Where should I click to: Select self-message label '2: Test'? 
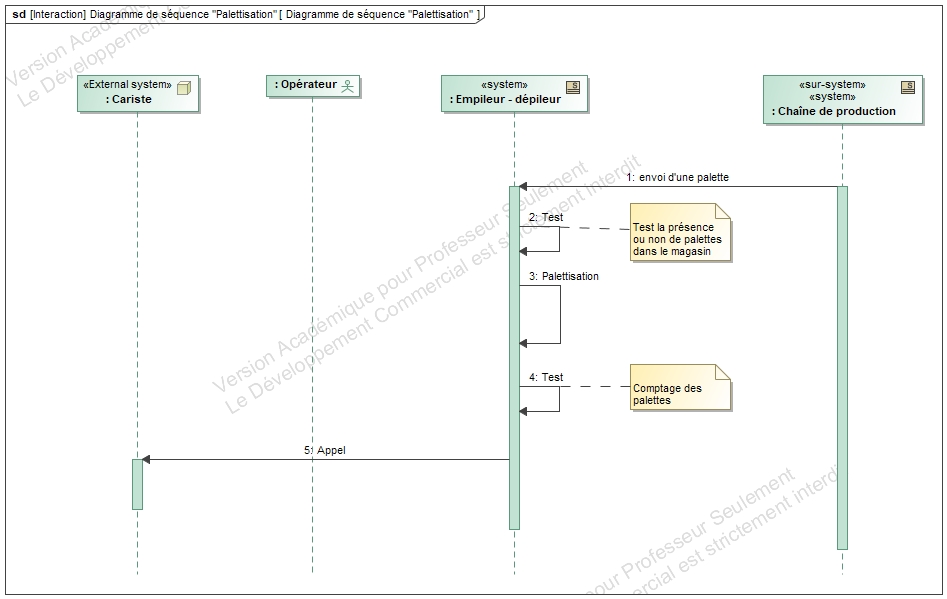[546, 217]
